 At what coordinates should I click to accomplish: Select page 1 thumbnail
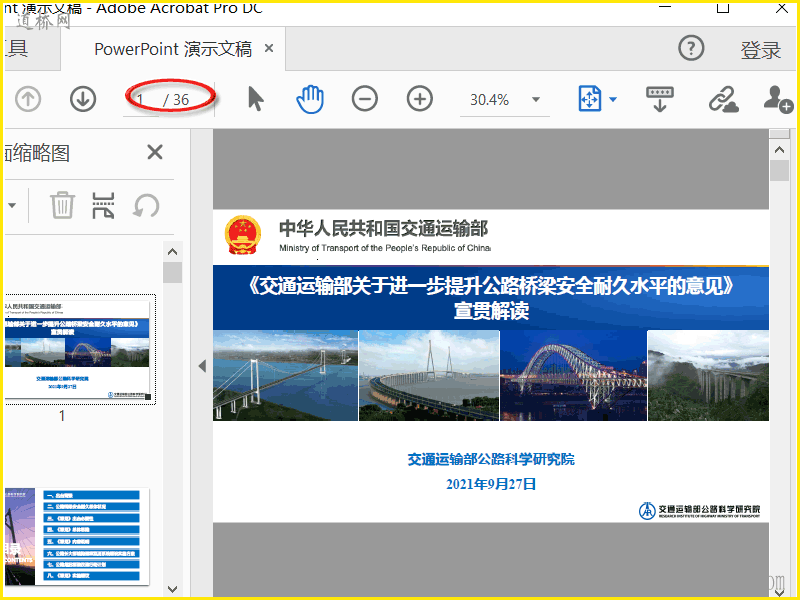[x=79, y=349]
